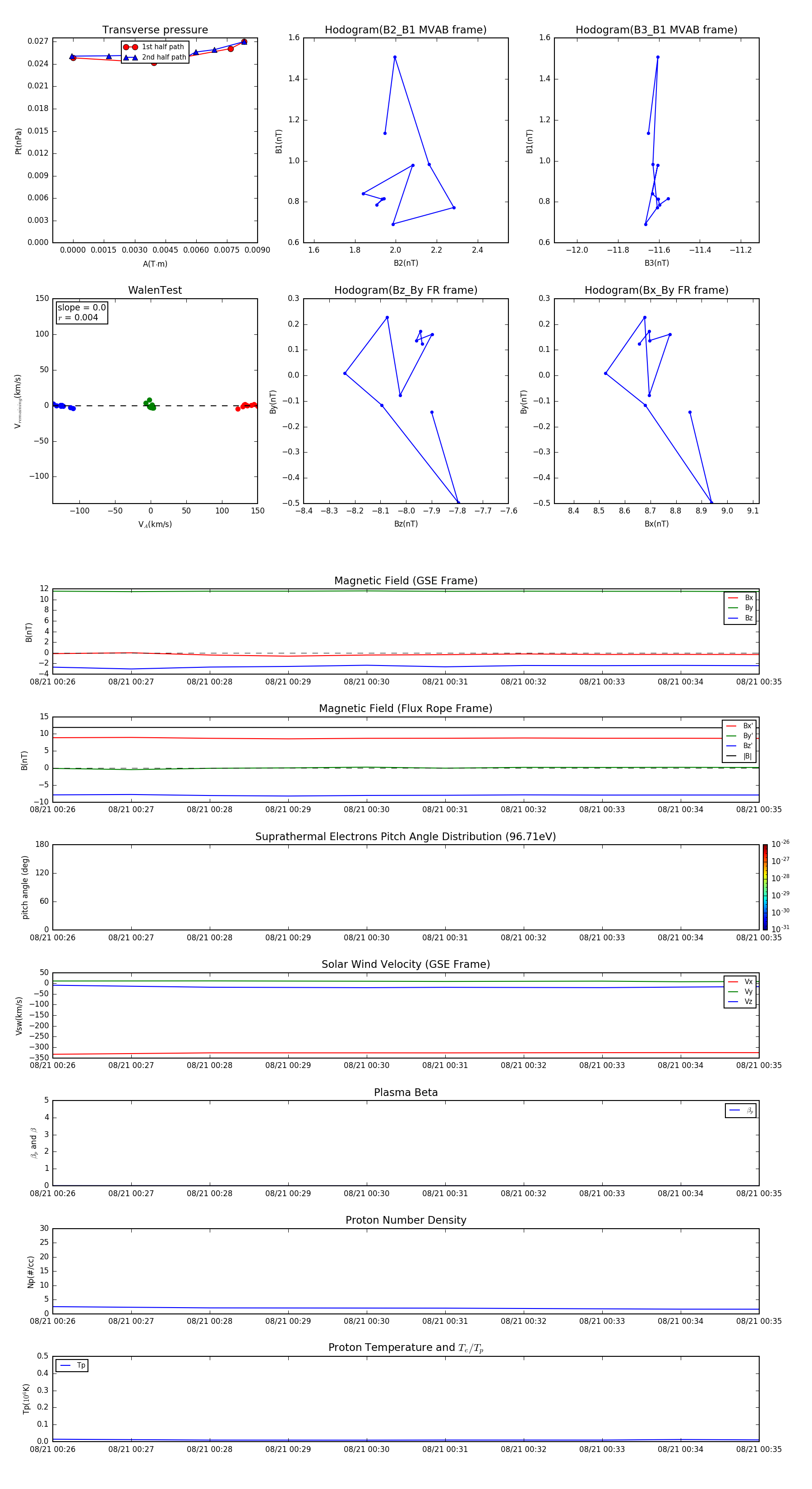Screen dimensions: 812x1489
Task: Click the 'Np(#/cc)' y-axis label
Action: [31, 1272]
